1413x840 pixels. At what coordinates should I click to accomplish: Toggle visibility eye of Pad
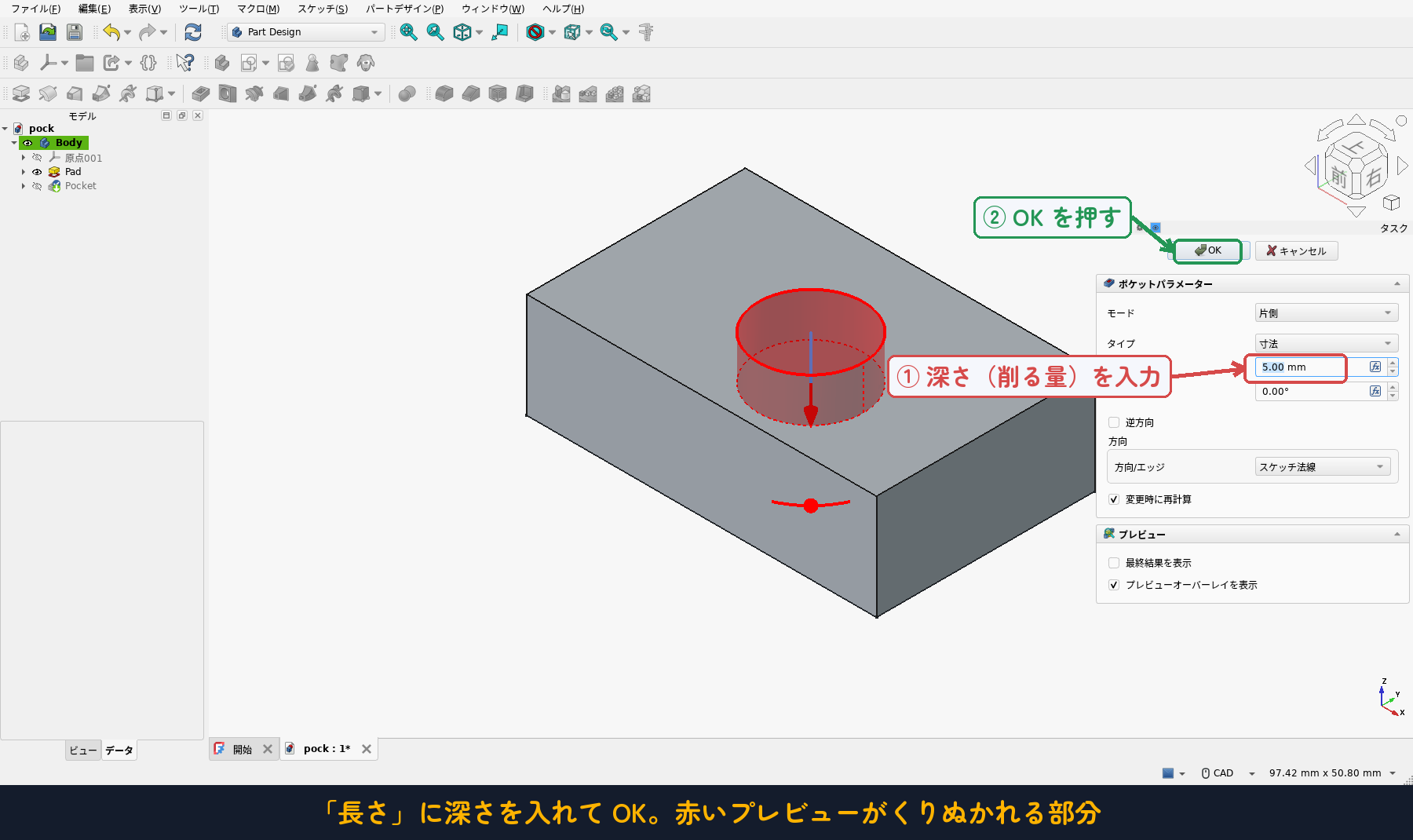[x=37, y=172]
